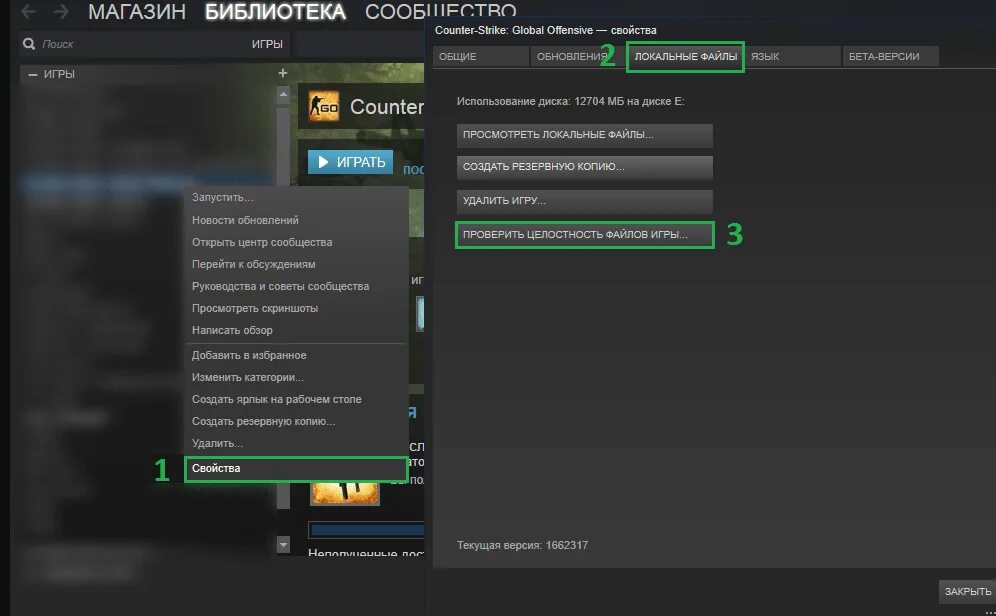Close properties with ЗАКРЫТЬ button
Image resolution: width=996 pixels, height=616 pixels.
tap(967, 591)
